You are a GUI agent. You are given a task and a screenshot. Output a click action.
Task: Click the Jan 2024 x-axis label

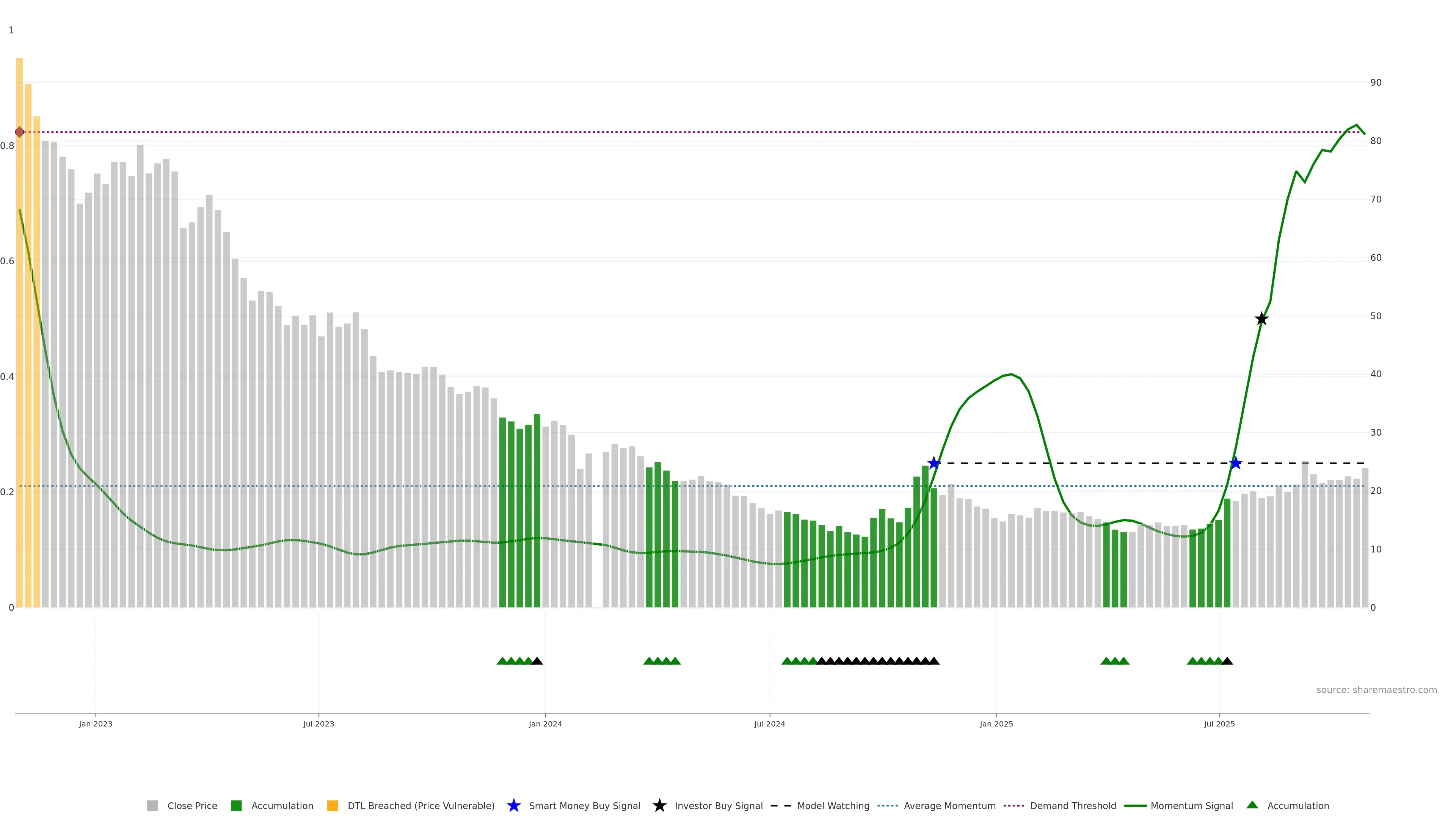click(545, 724)
